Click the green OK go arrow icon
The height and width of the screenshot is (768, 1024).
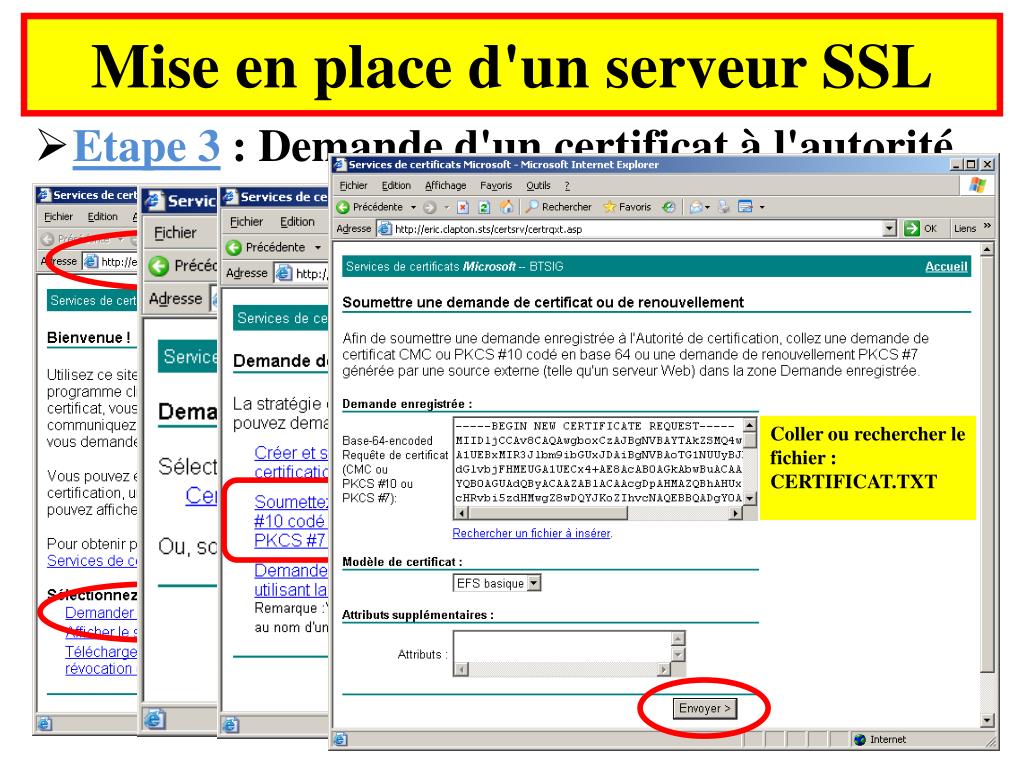(x=912, y=229)
